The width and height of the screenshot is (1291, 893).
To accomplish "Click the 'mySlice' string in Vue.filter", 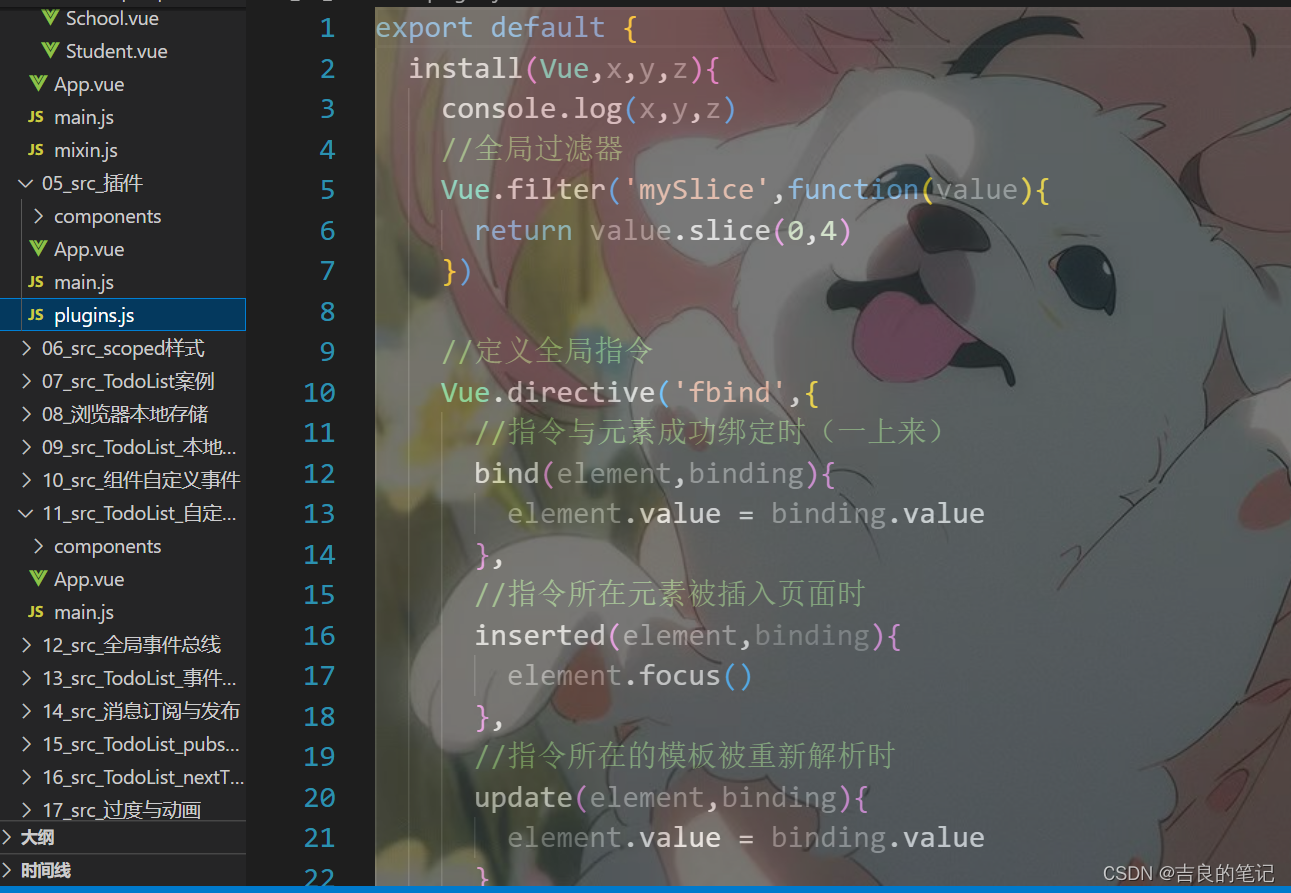I will tap(696, 190).
